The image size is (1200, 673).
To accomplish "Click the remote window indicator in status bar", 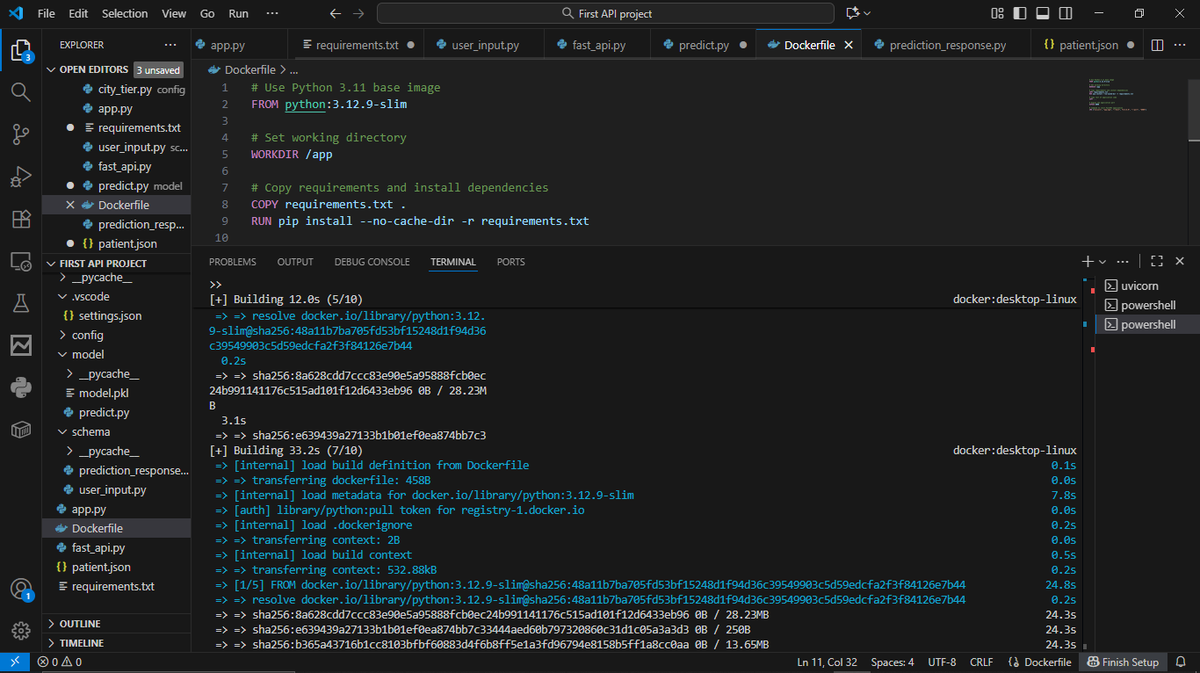I will point(14,662).
